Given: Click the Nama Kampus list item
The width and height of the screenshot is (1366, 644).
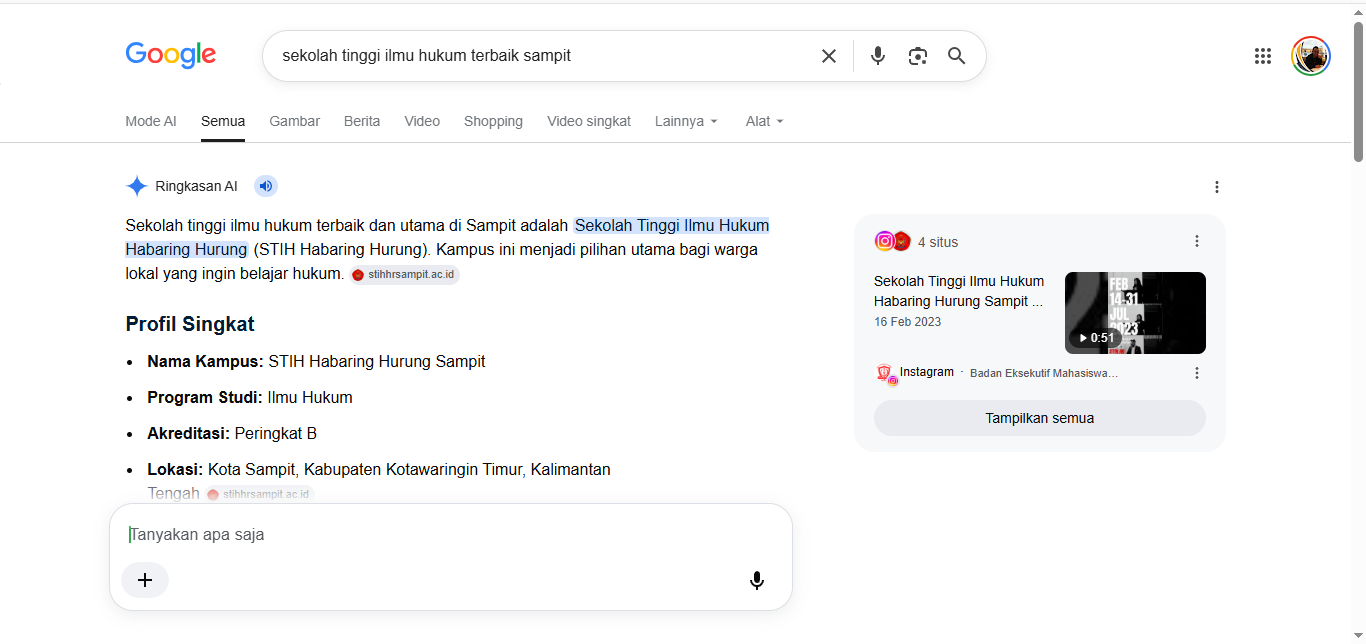Looking at the screenshot, I should click(316, 361).
